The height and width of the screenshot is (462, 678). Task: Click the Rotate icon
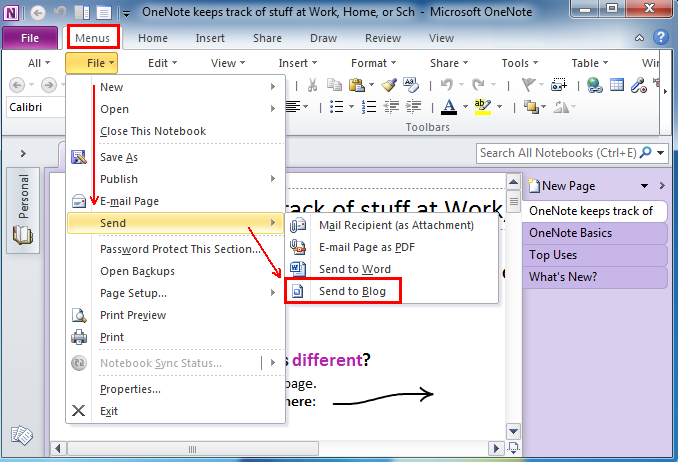pyautogui.click(x=561, y=107)
